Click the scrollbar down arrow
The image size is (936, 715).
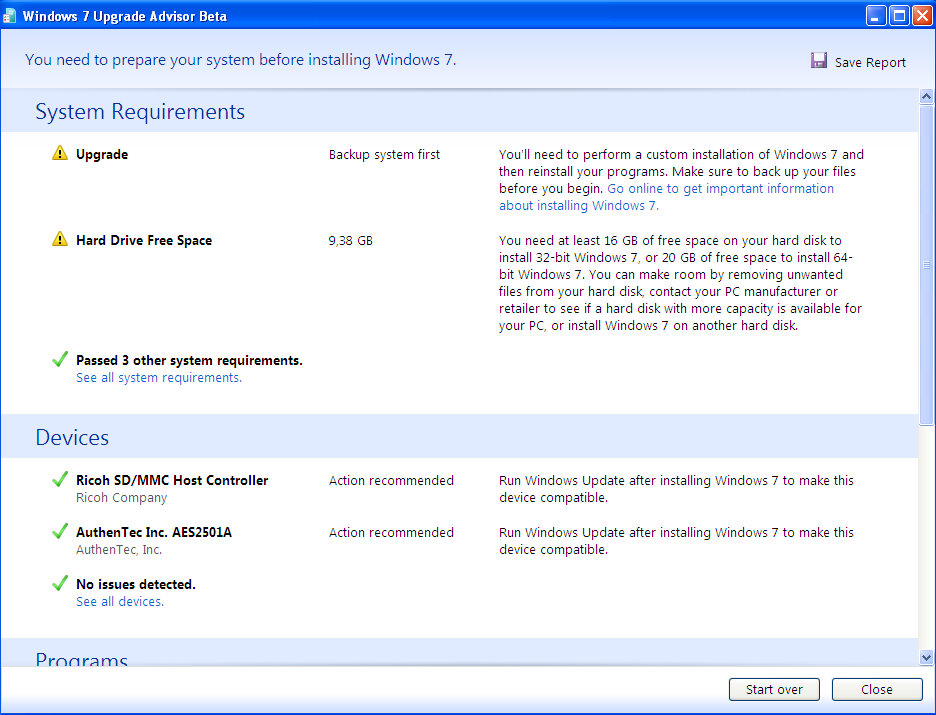[x=926, y=658]
